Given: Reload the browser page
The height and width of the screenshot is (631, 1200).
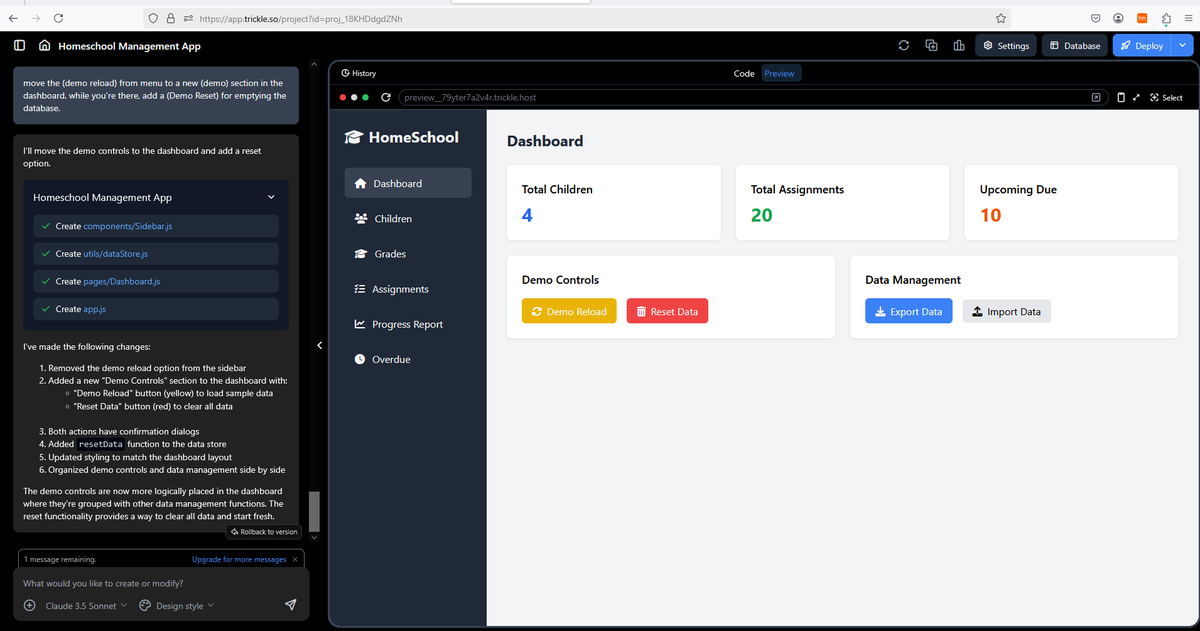Looking at the screenshot, I should 58,17.
